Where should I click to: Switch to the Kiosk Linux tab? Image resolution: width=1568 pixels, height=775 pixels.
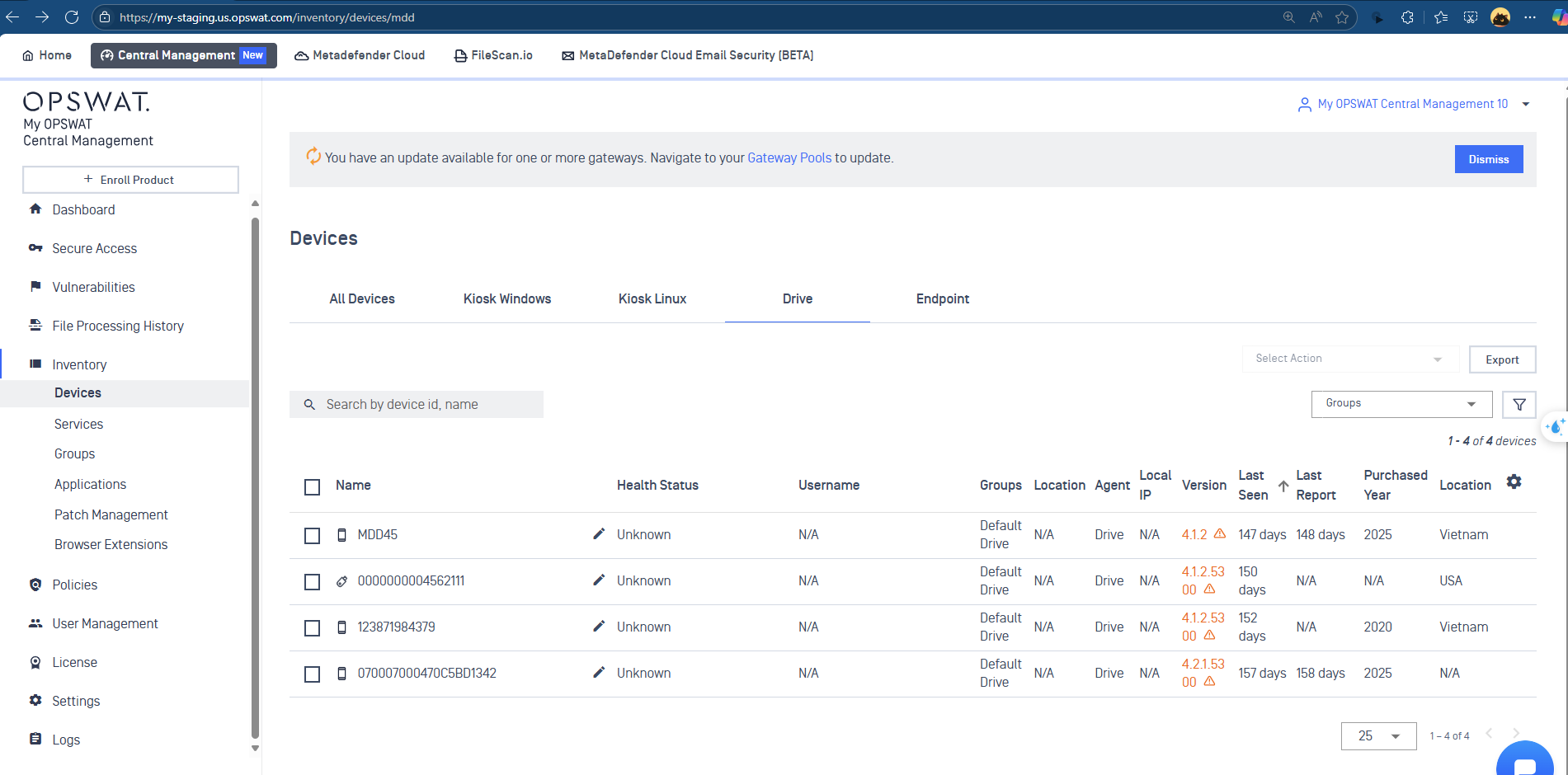click(x=652, y=298)
